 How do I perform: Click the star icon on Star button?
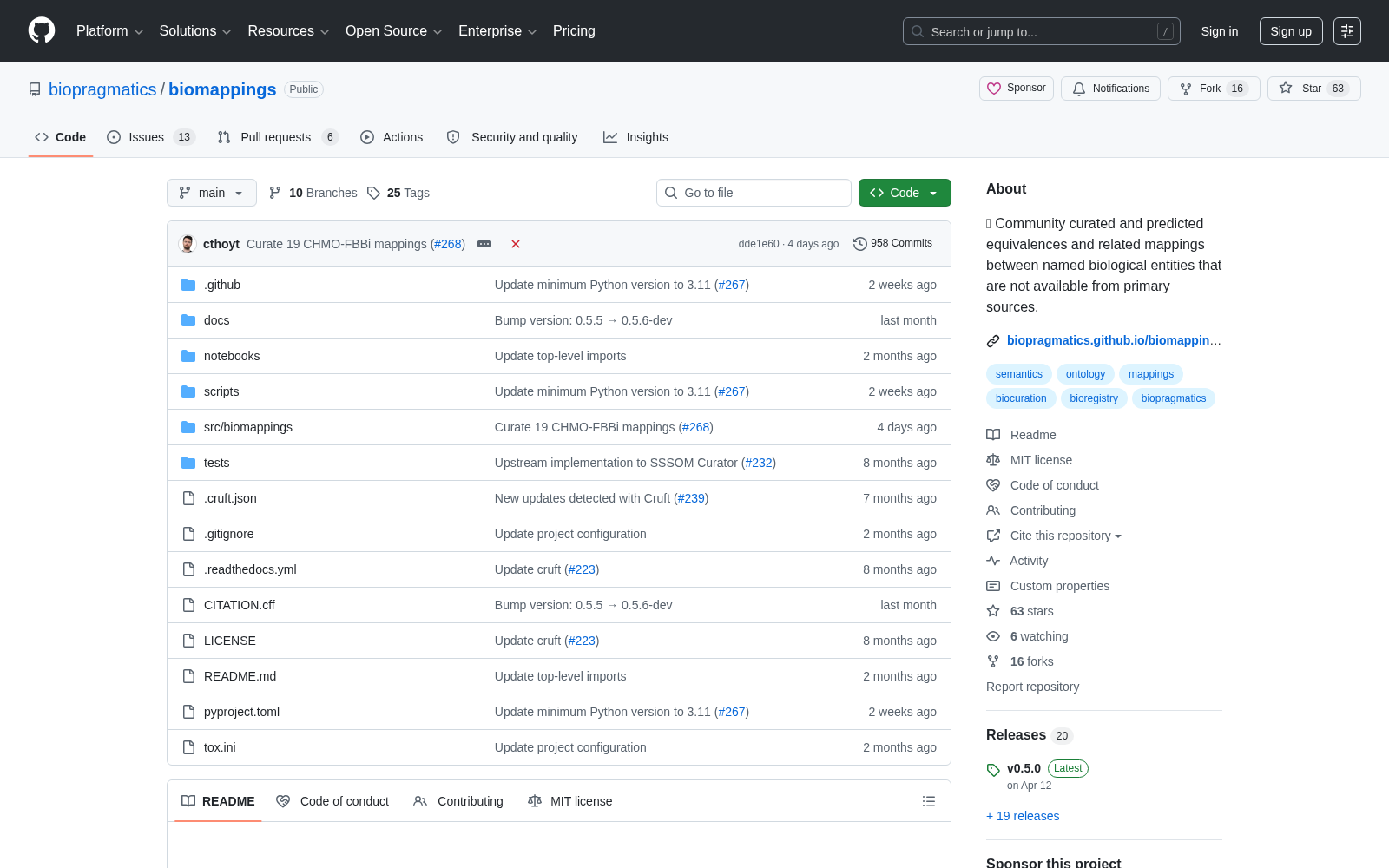coord(1286,89)
